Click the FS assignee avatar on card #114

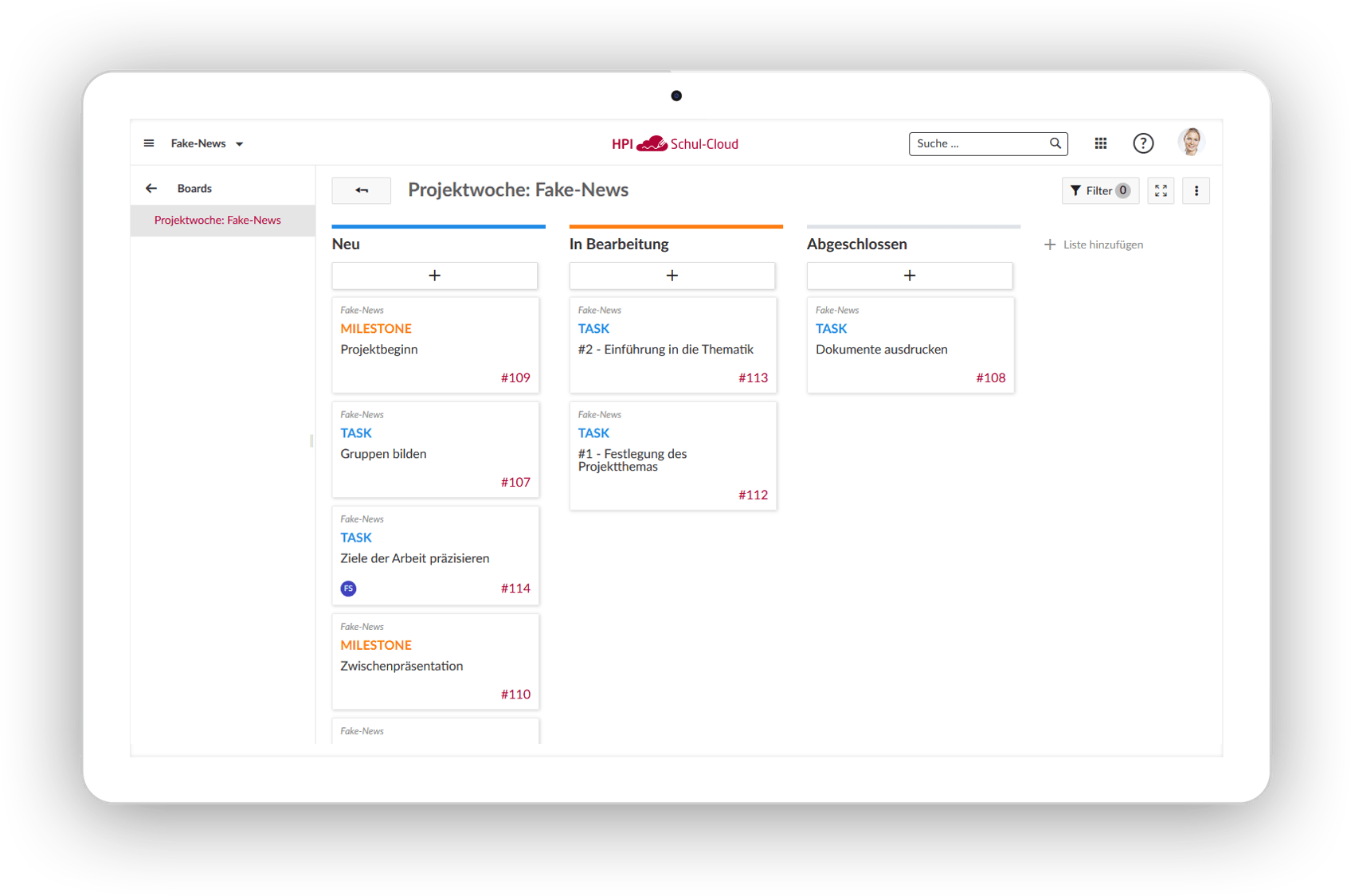click(x=348, y=589)
